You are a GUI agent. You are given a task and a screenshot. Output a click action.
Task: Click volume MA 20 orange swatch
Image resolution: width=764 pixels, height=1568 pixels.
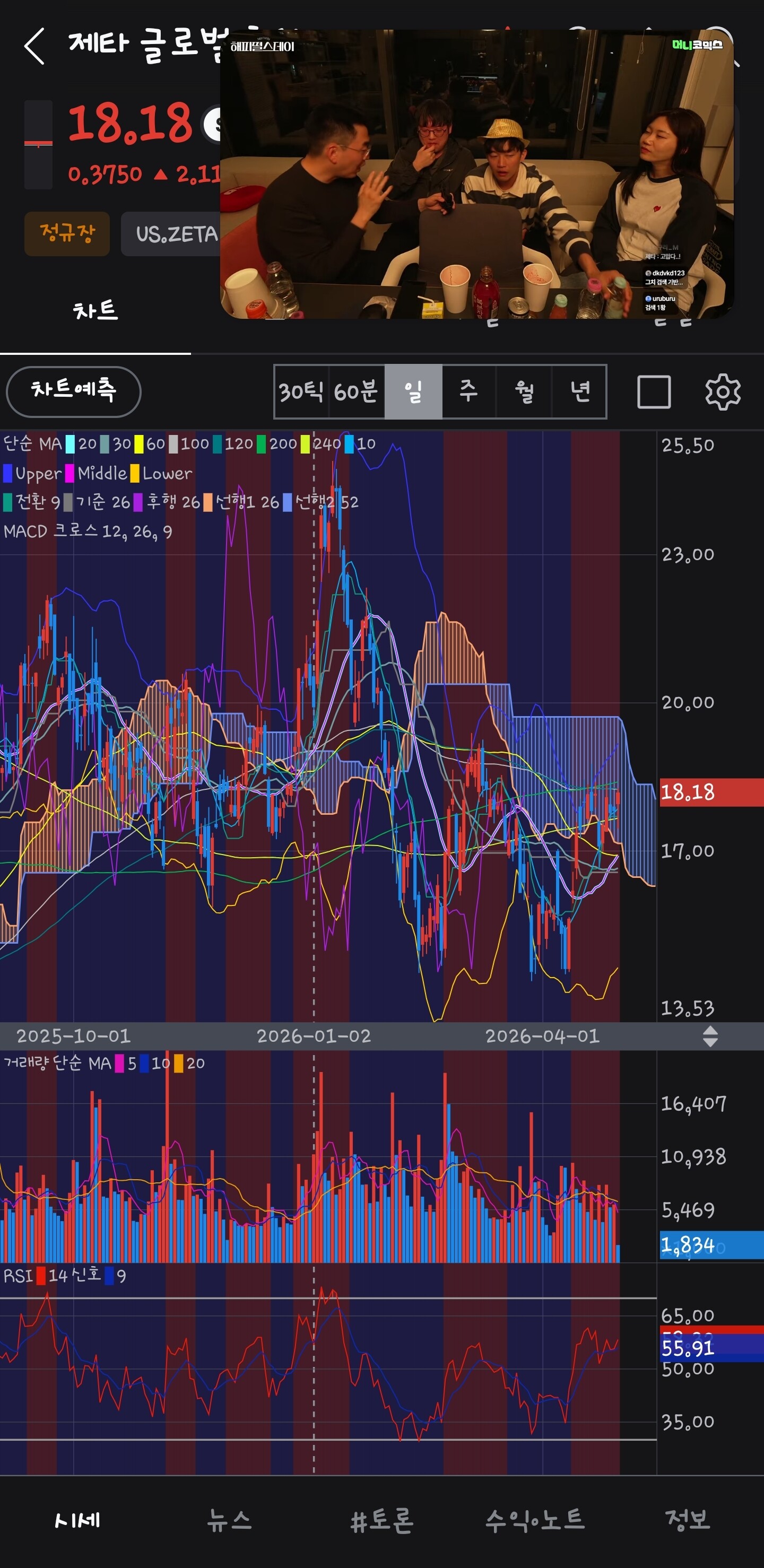(178, 1064)
